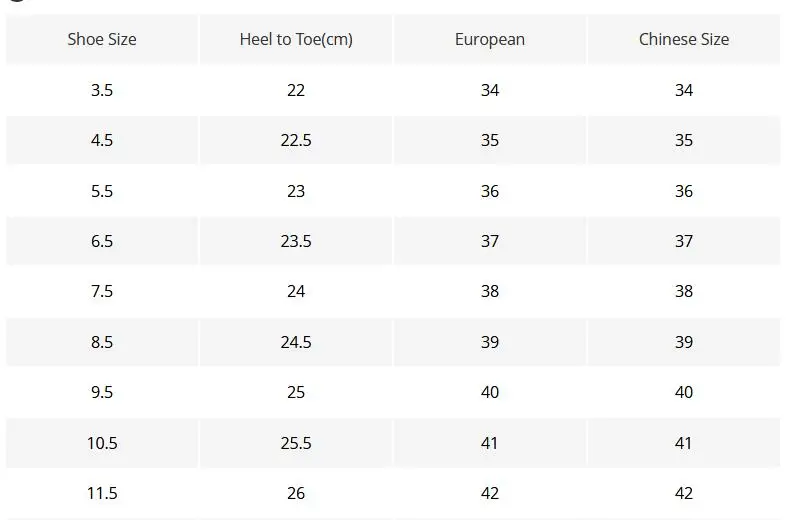Viewport: 786px width, 520px height.
Task: Click shoe size 6.5 cell
Action: (102, 241)
